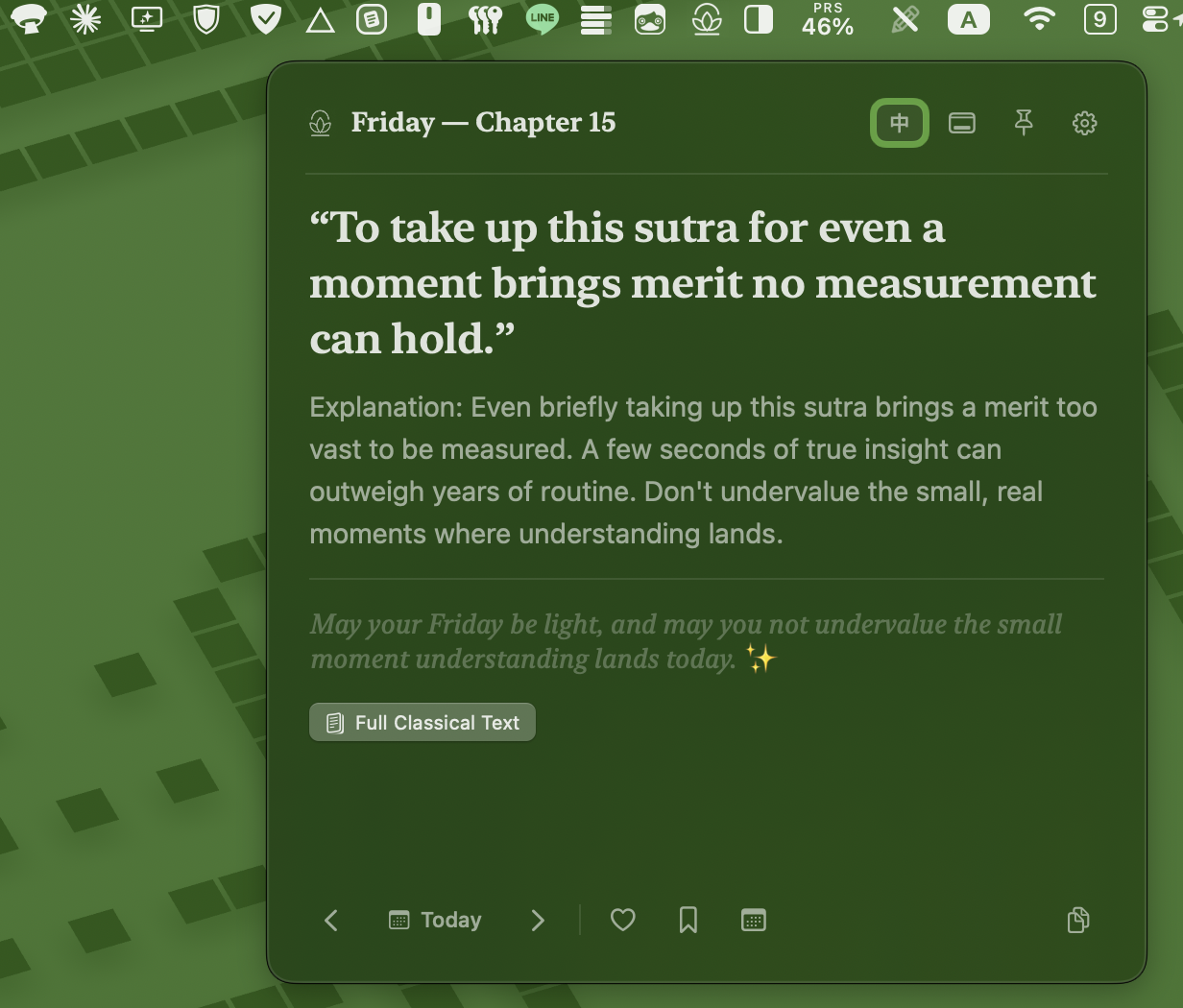Click the asterisk burst menu bar icon
Screen dimensions: 1183x1008
86,19
